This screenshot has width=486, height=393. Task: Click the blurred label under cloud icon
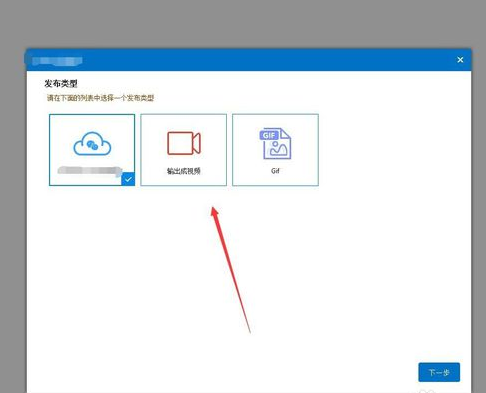click(x=90, y=171)
